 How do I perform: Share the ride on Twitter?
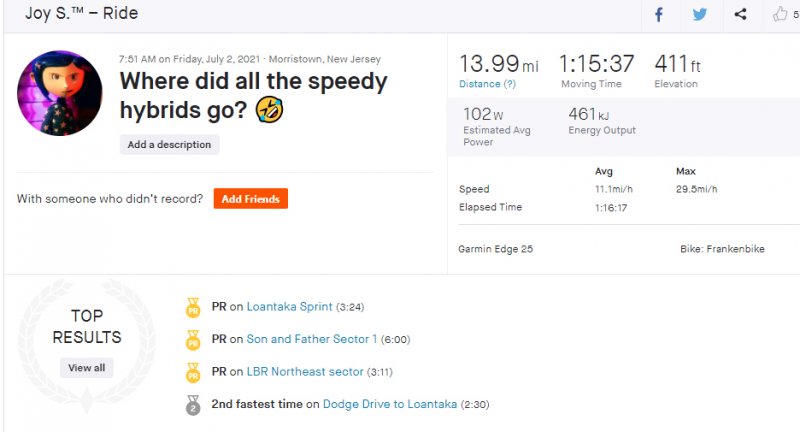click(700, 14)
